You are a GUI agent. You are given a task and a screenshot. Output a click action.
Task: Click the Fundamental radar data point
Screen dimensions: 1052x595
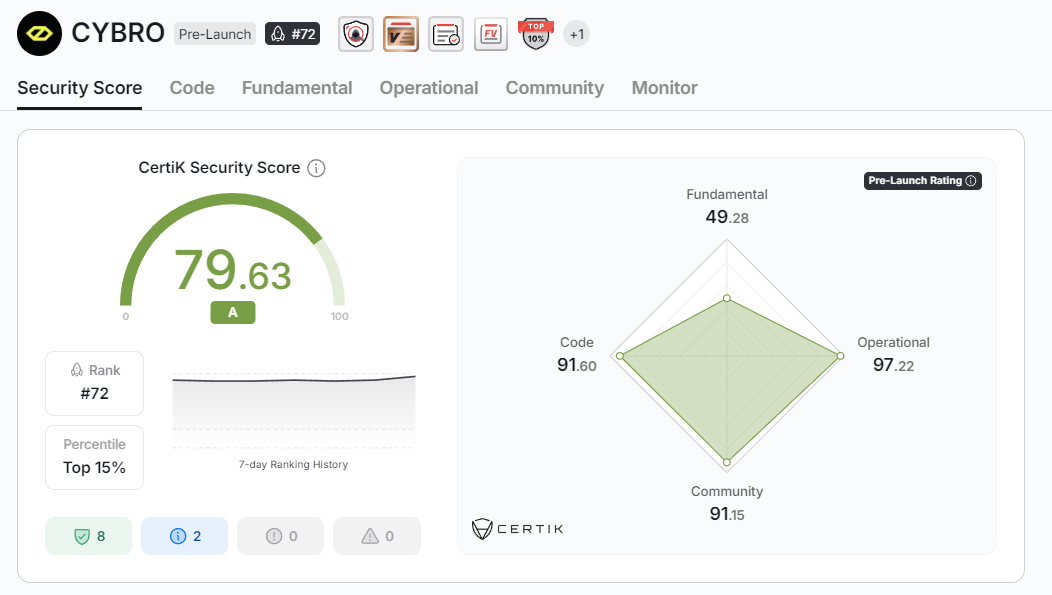coord(727,298)
